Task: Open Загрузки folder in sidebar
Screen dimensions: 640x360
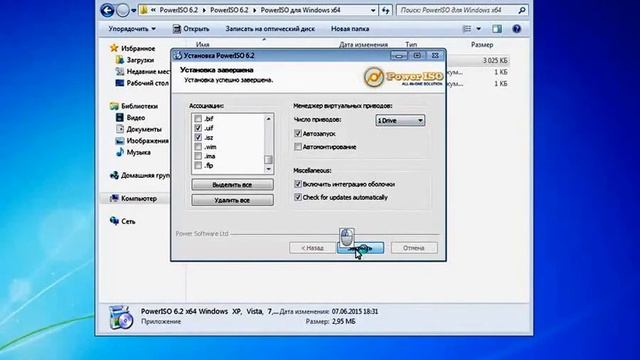Action: (135, 60)
